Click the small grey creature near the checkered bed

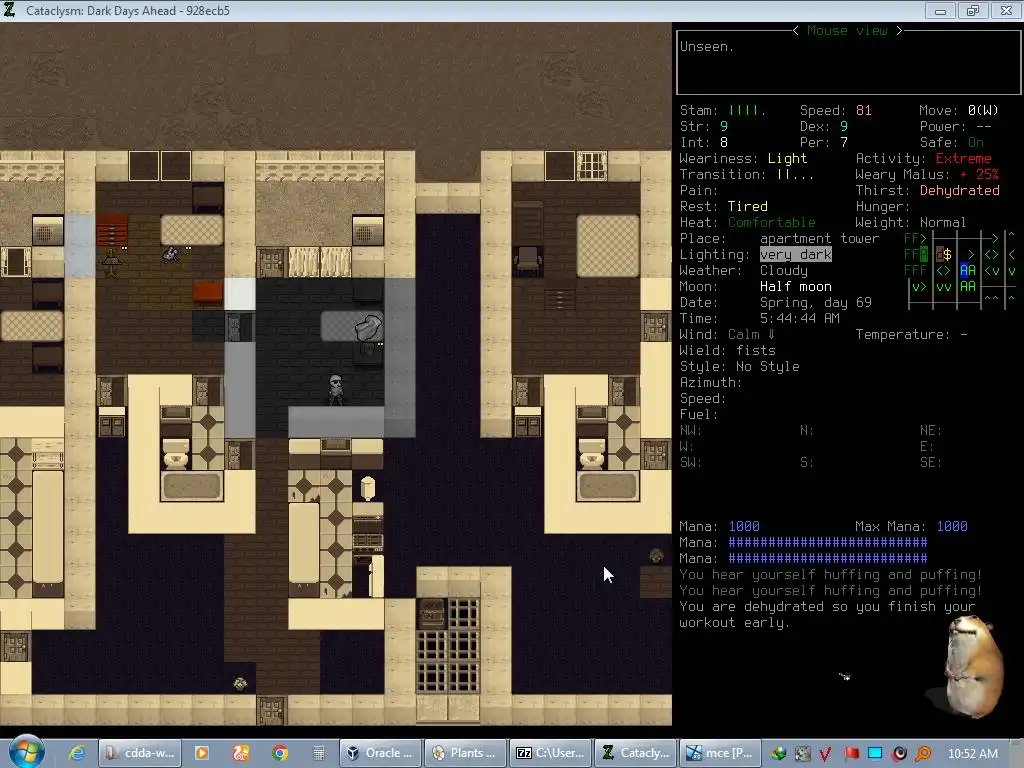[171, 254]
